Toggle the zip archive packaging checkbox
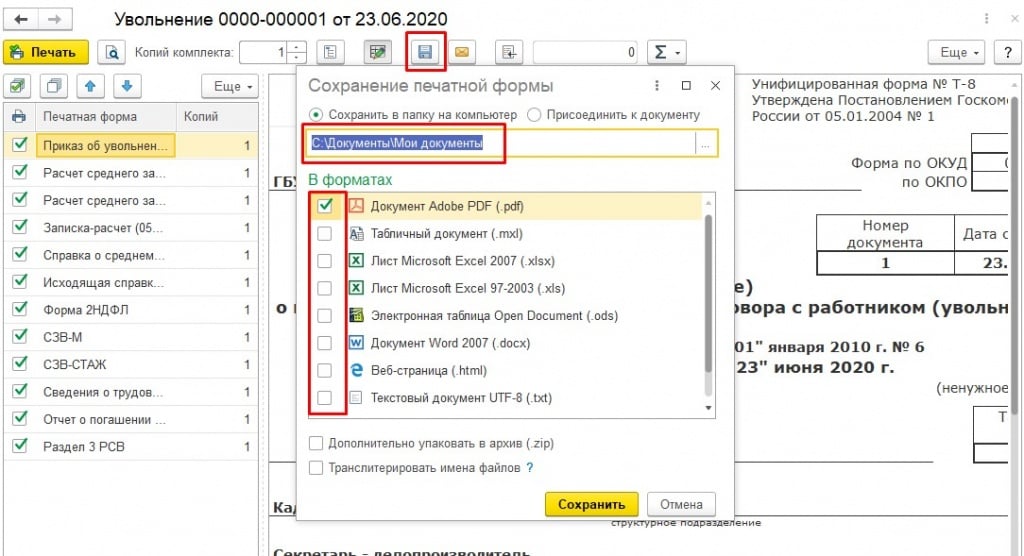 point(317,443)
